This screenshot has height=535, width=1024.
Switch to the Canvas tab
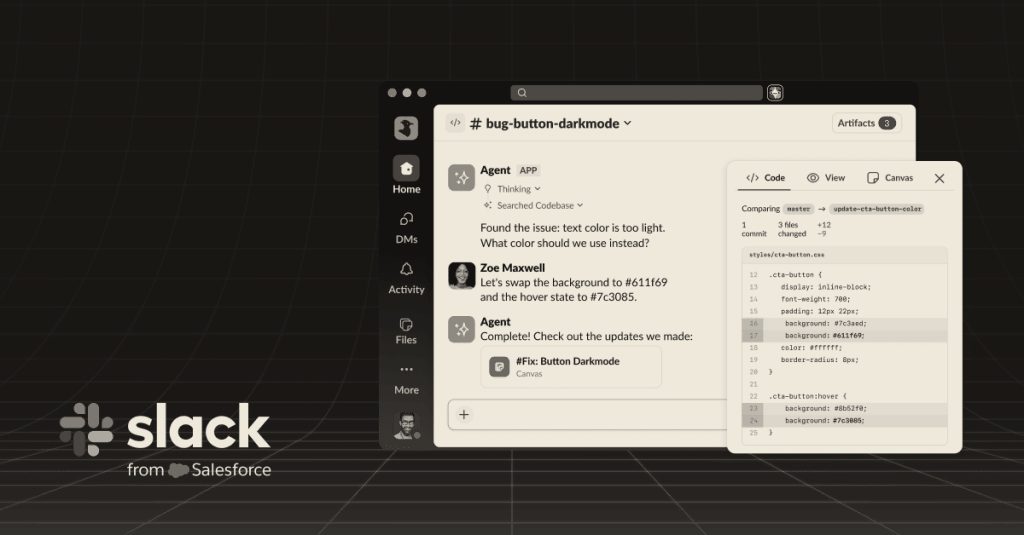point(890,178)
